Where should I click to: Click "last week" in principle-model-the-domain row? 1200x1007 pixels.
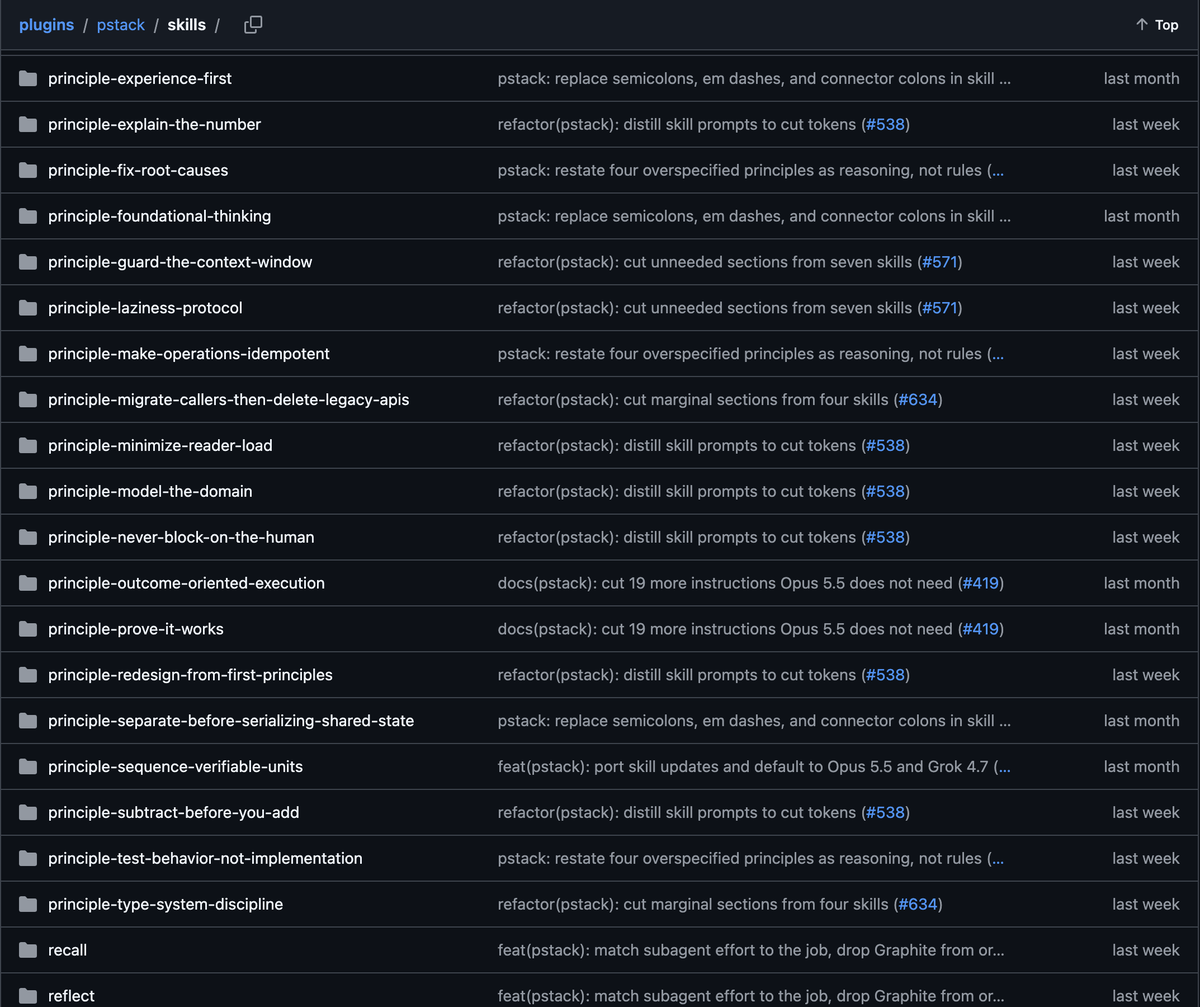click(1146, 491)
